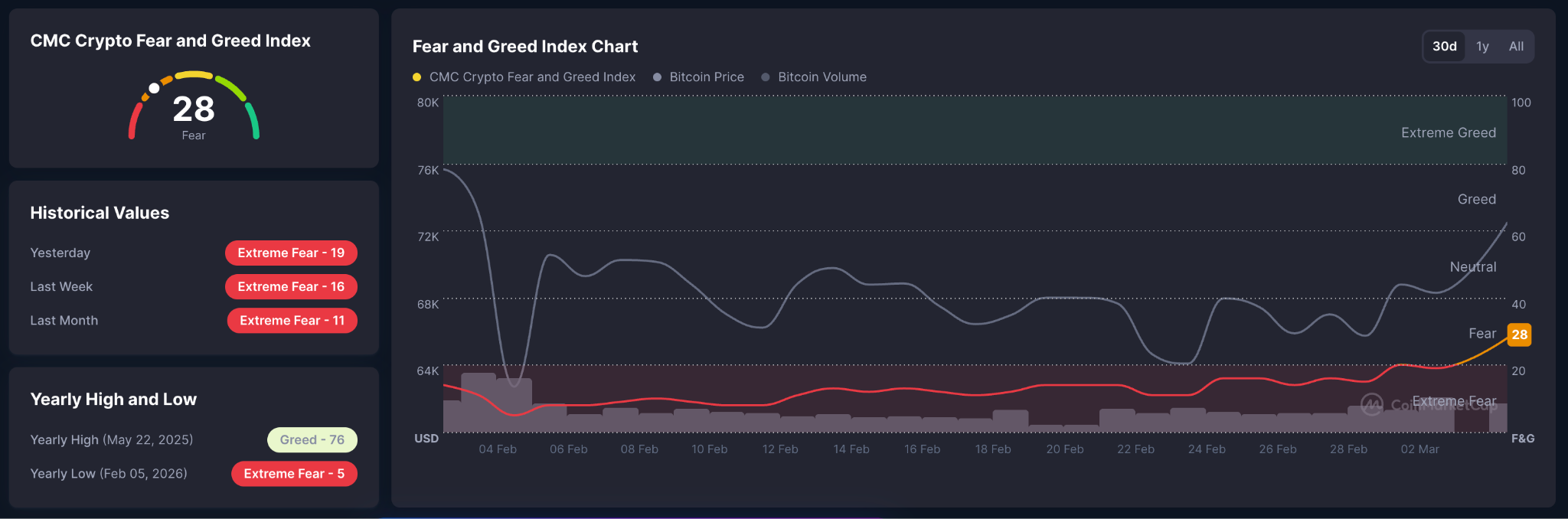The height and width of the screenshot is (519, 1568).
Task: Click the 'USD' axis unit label
Action: tap(426, 439)
